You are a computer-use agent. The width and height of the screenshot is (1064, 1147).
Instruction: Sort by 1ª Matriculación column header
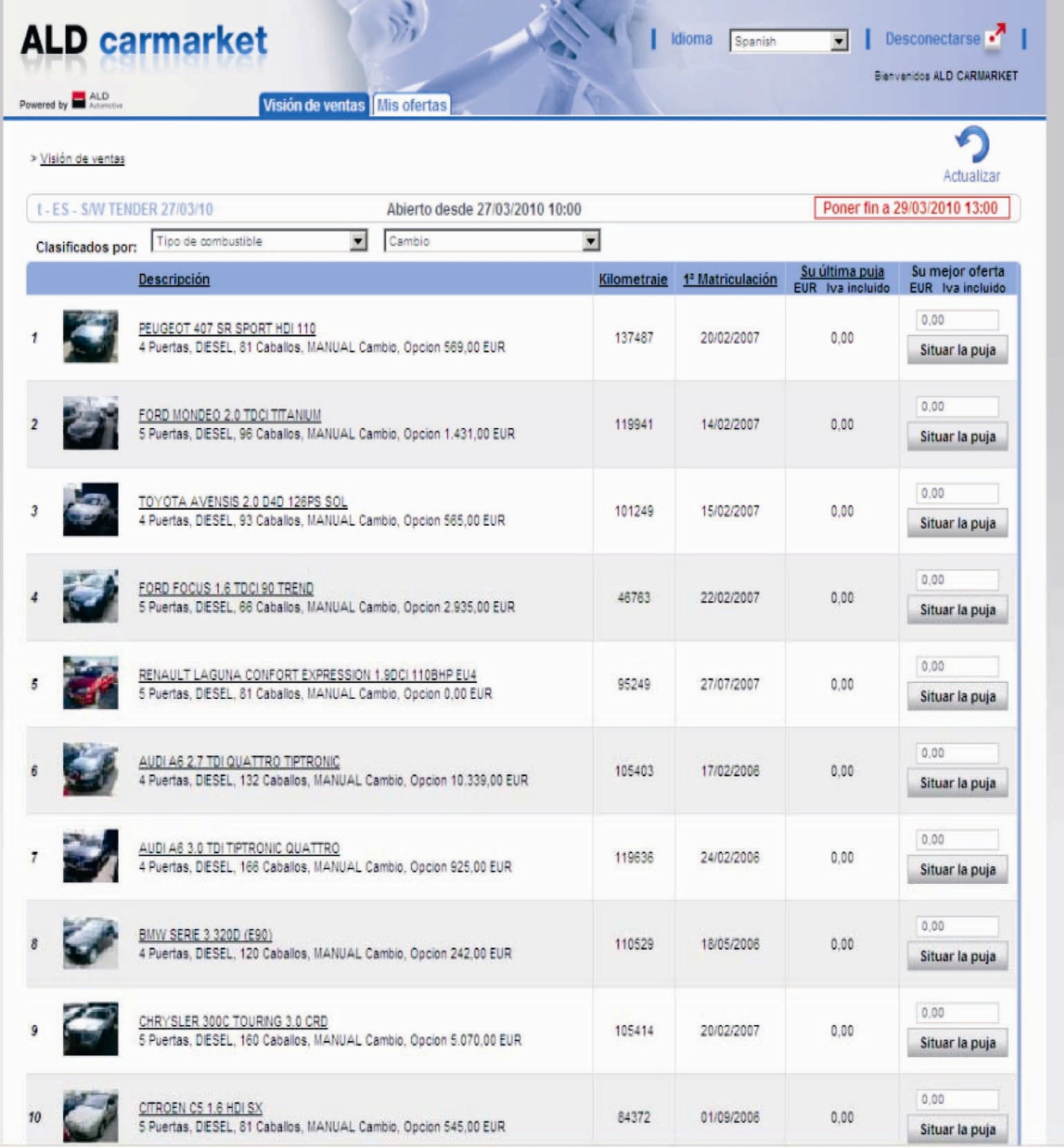[729, 279]
